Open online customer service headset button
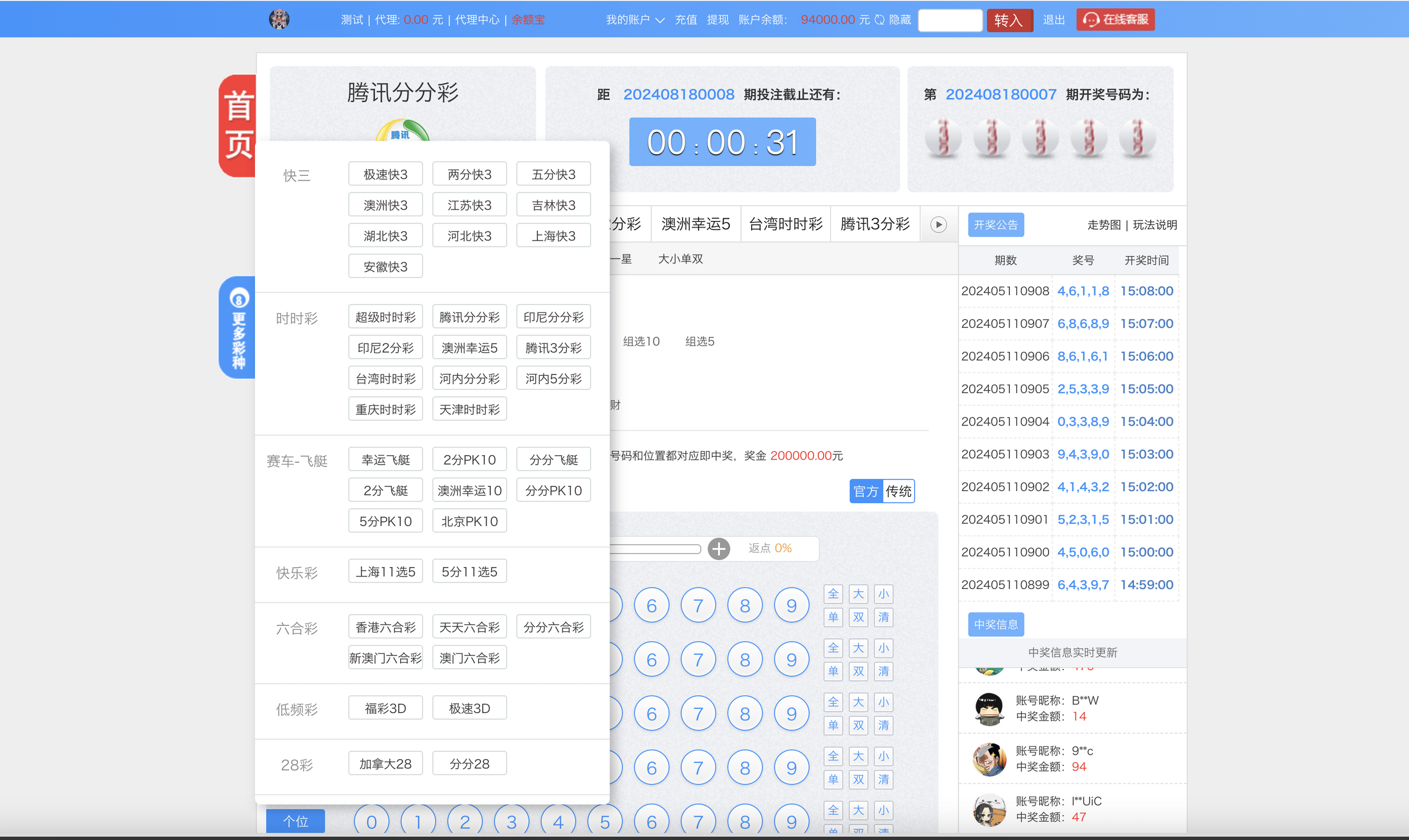The width and height of the screenshot is (1409, 840). click(1114, 20)
